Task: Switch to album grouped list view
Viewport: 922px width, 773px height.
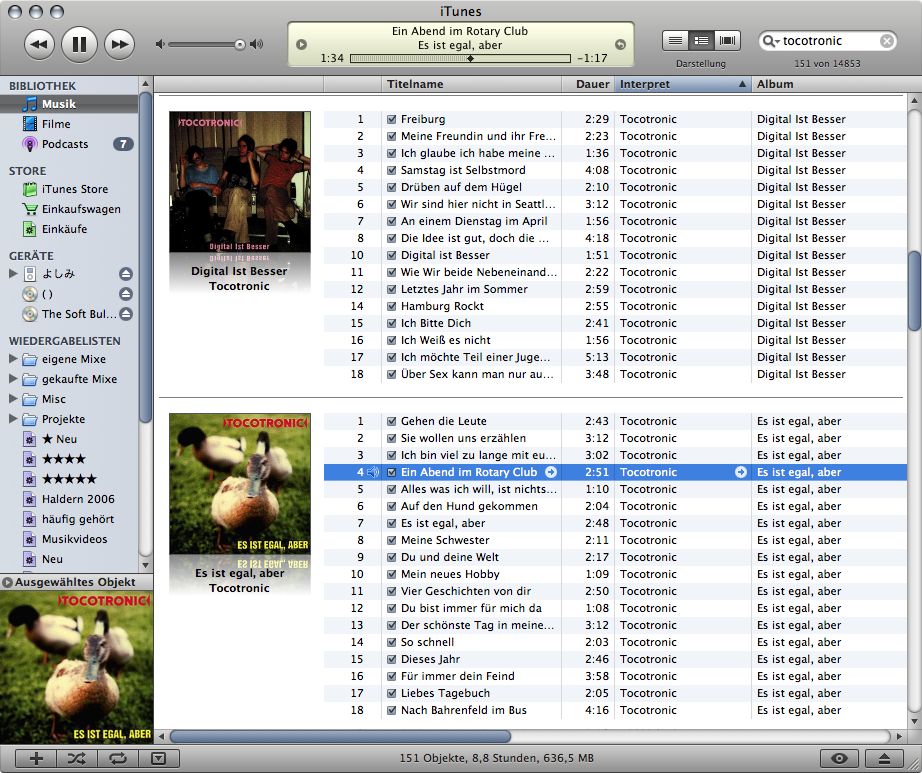Action: (x=701, y=41)
